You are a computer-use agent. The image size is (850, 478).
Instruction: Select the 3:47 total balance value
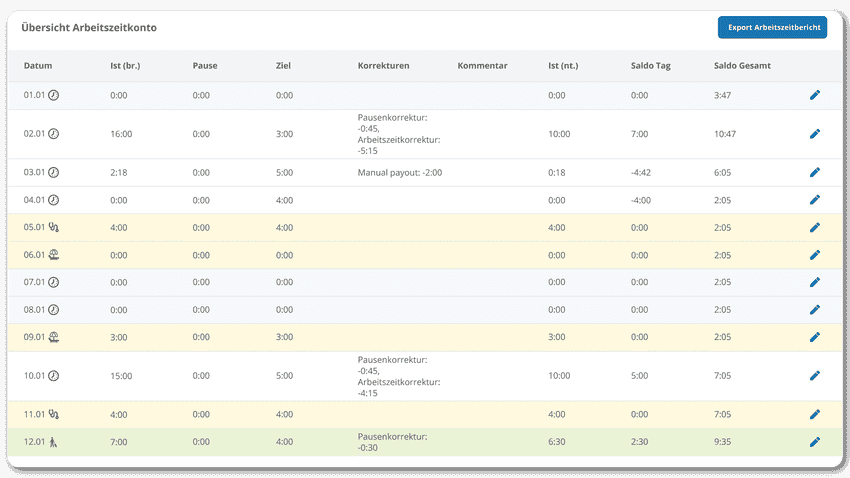[722, 95]
